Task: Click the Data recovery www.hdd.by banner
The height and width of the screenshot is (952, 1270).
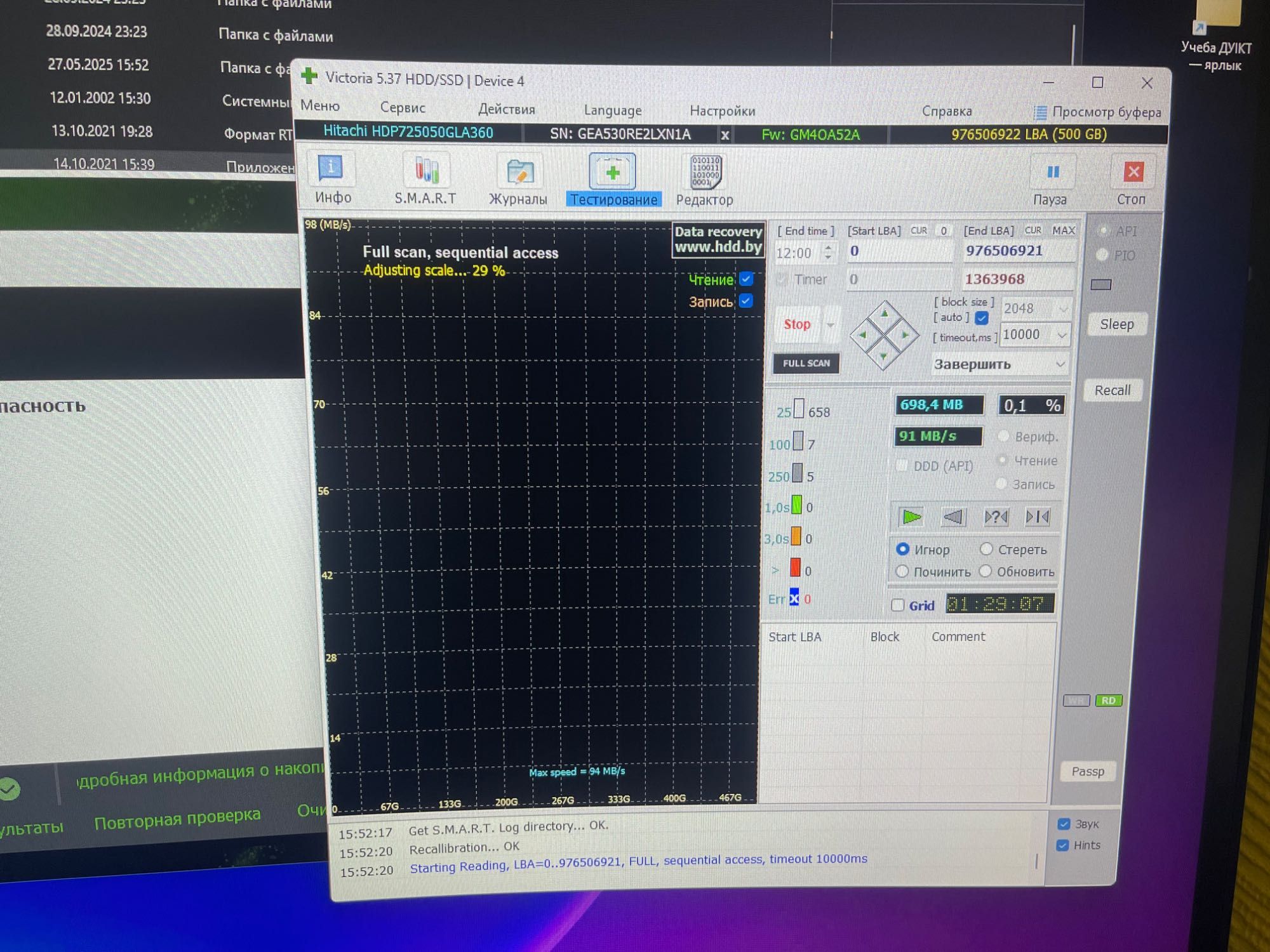Action: click(718, 239)
